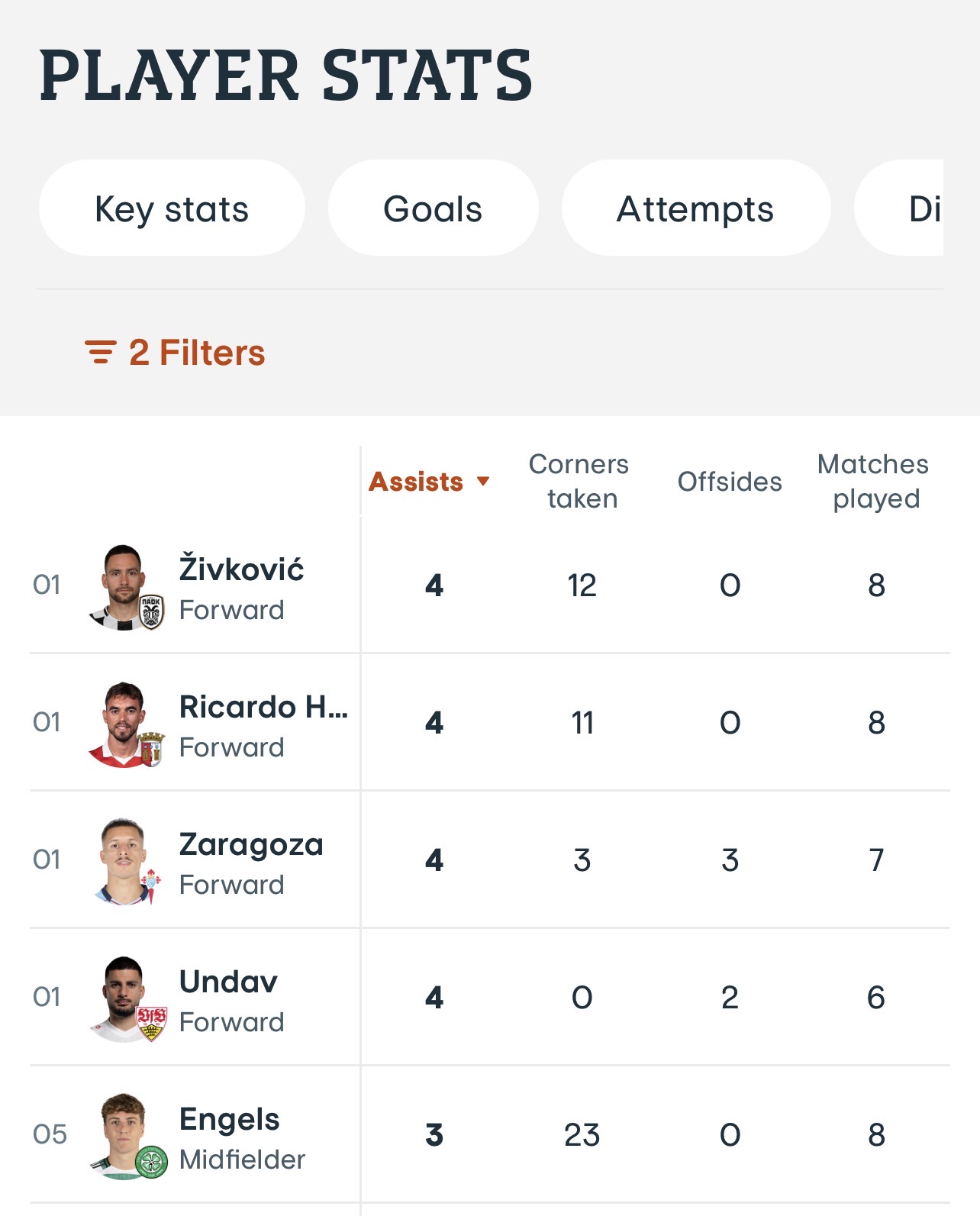This screenshot has height=1216, width=980.
Task: Open the filters icon next to 2 Filters
Action: (100, 353)
